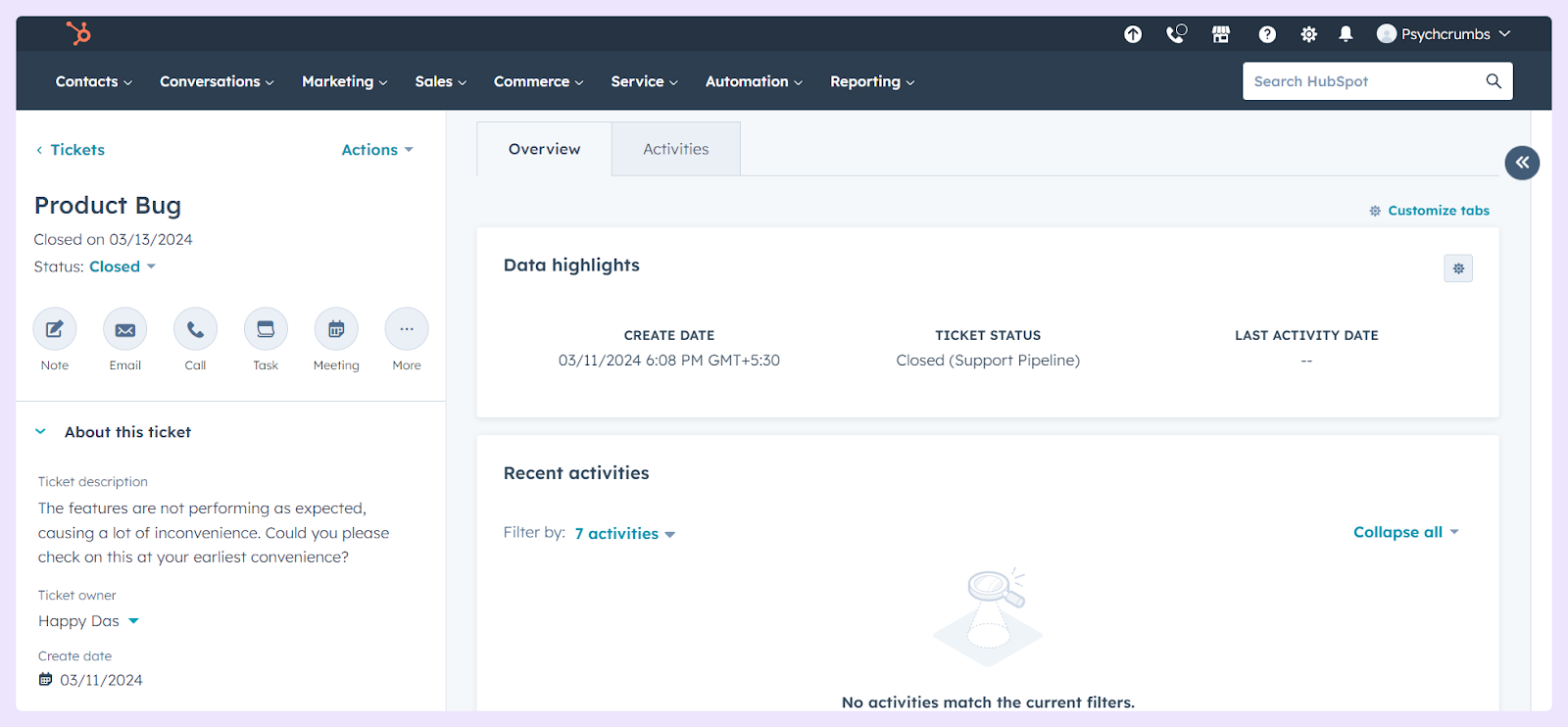Click the Data highlights gear settings icon
The image size is (1568, 727).
pos(1458,268)
